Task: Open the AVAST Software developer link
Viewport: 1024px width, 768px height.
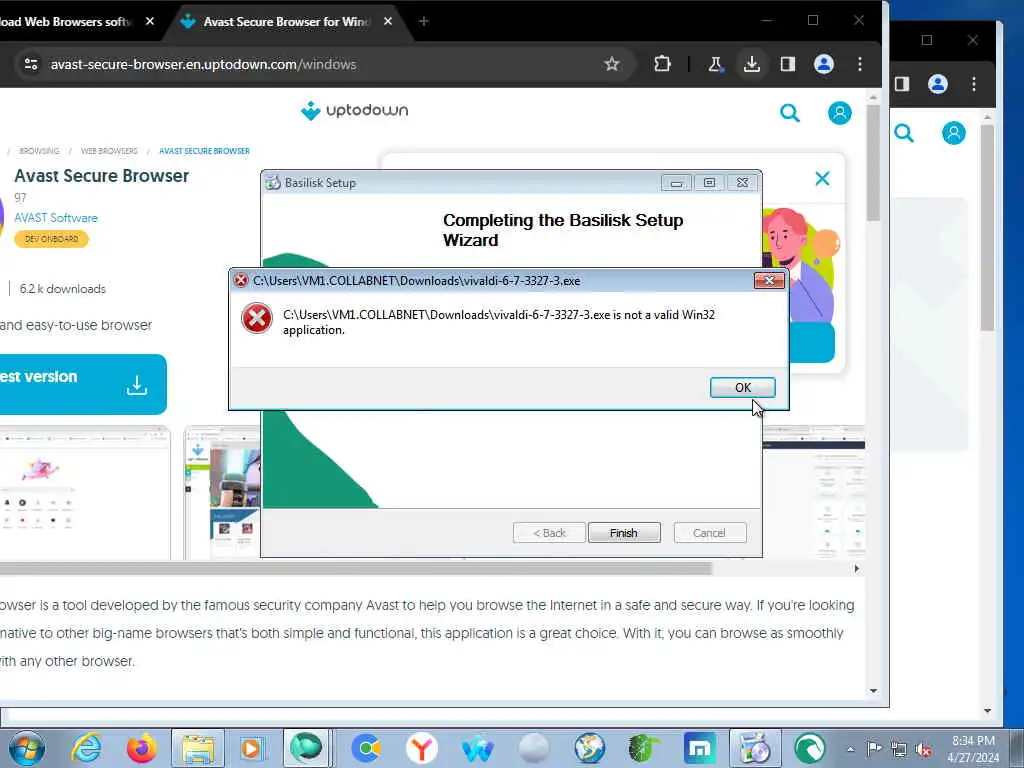Action: 56,218
